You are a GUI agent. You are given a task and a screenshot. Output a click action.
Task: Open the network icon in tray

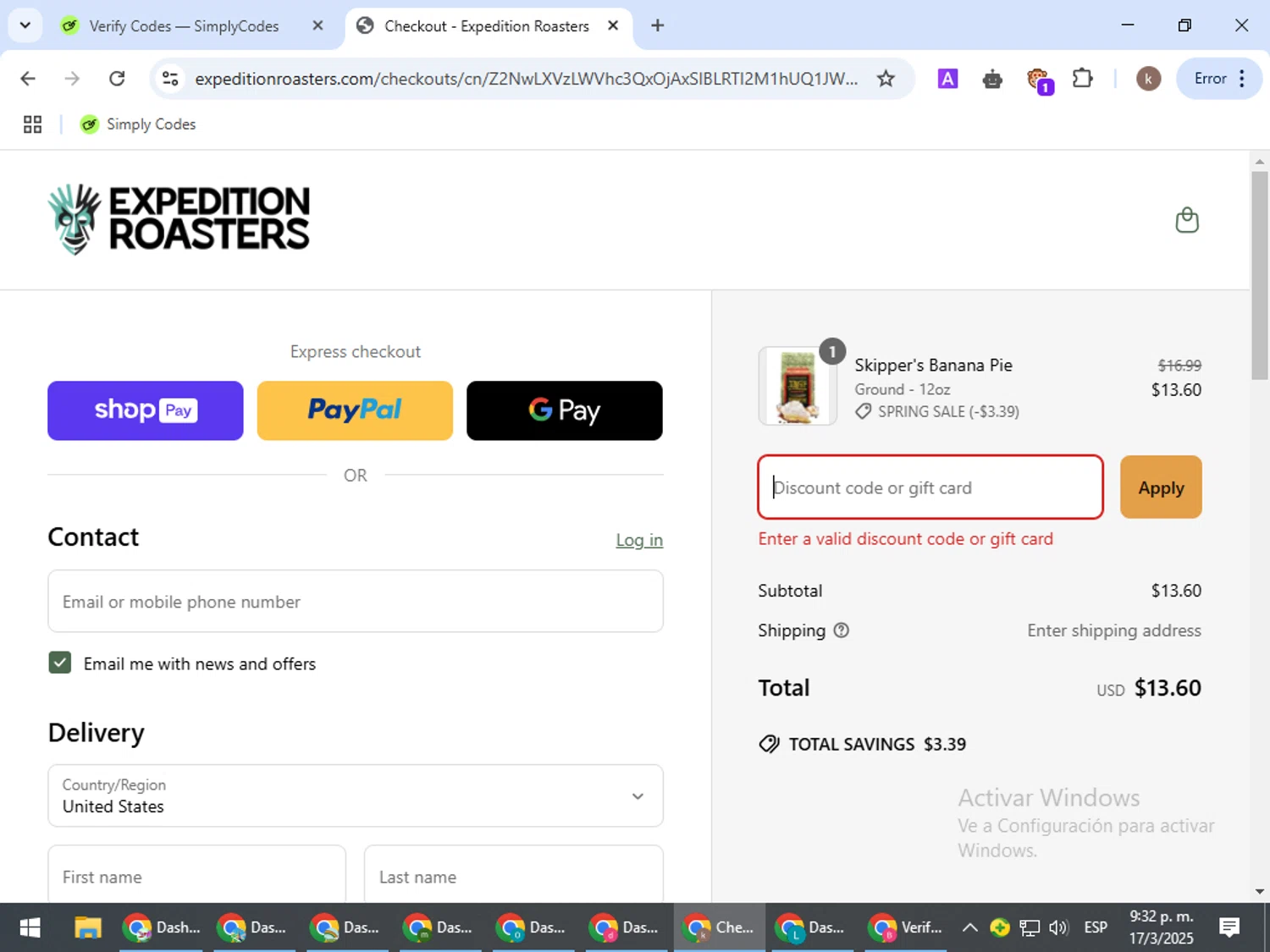1030,927
